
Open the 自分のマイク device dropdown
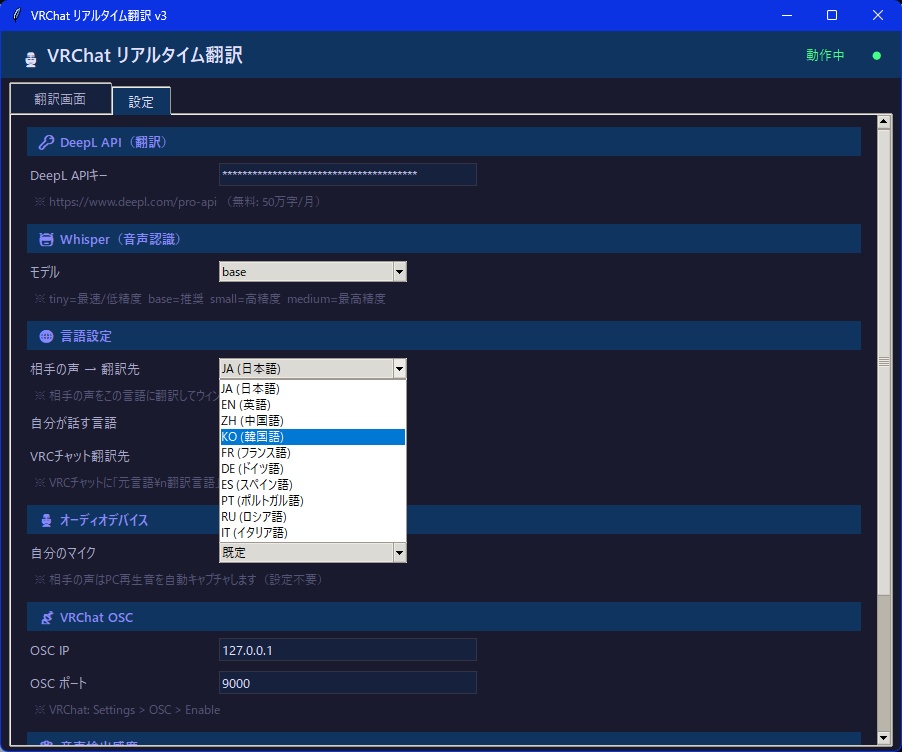[398, 552]
